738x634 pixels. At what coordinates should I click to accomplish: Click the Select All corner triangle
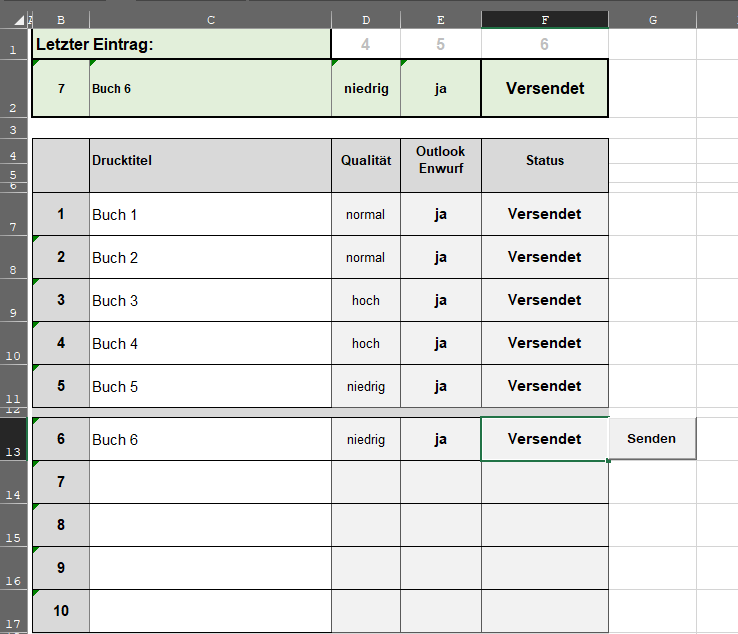pos(19,20)
